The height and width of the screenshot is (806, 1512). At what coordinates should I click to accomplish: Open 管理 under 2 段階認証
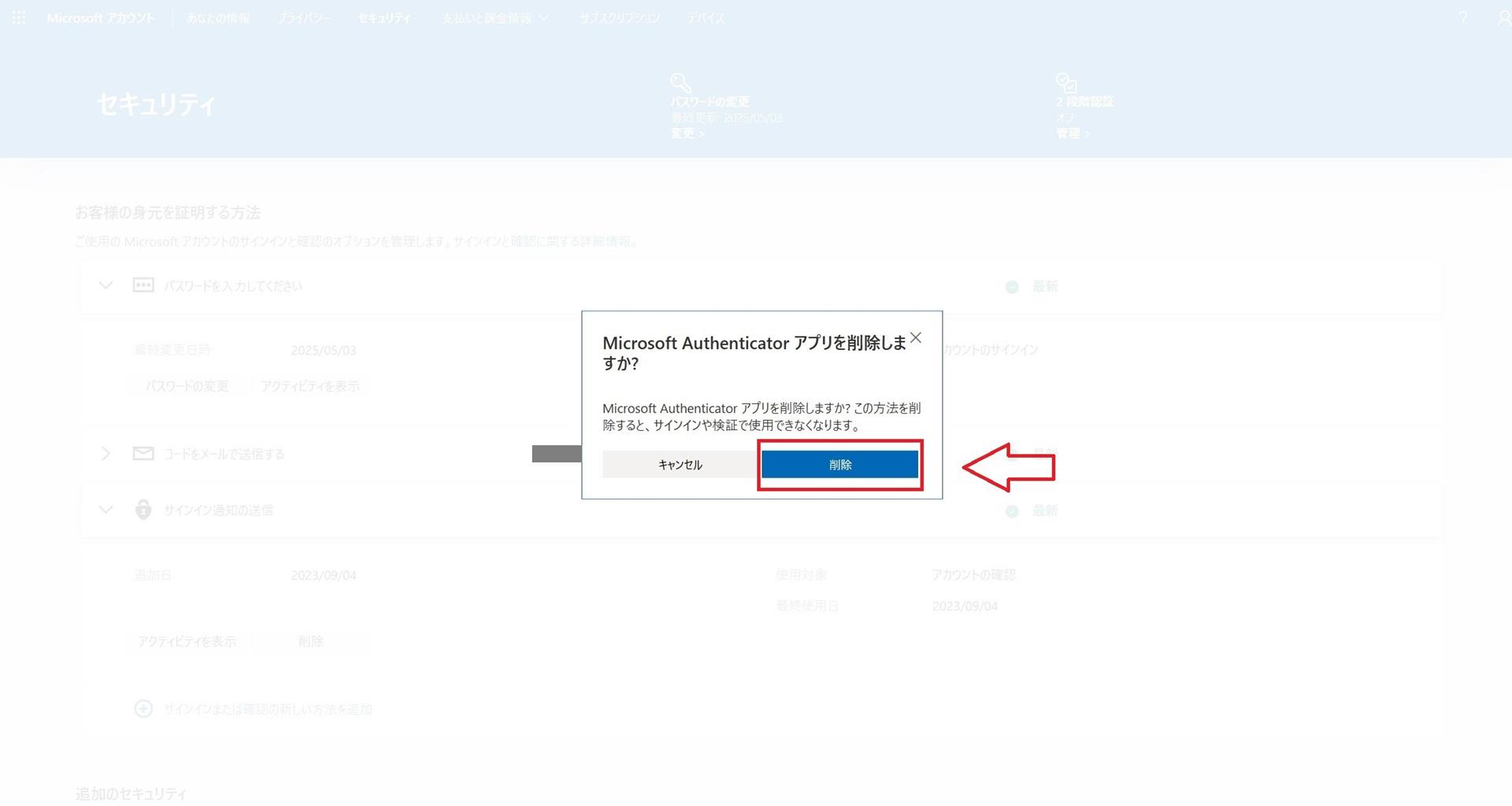click(1072, 132)
